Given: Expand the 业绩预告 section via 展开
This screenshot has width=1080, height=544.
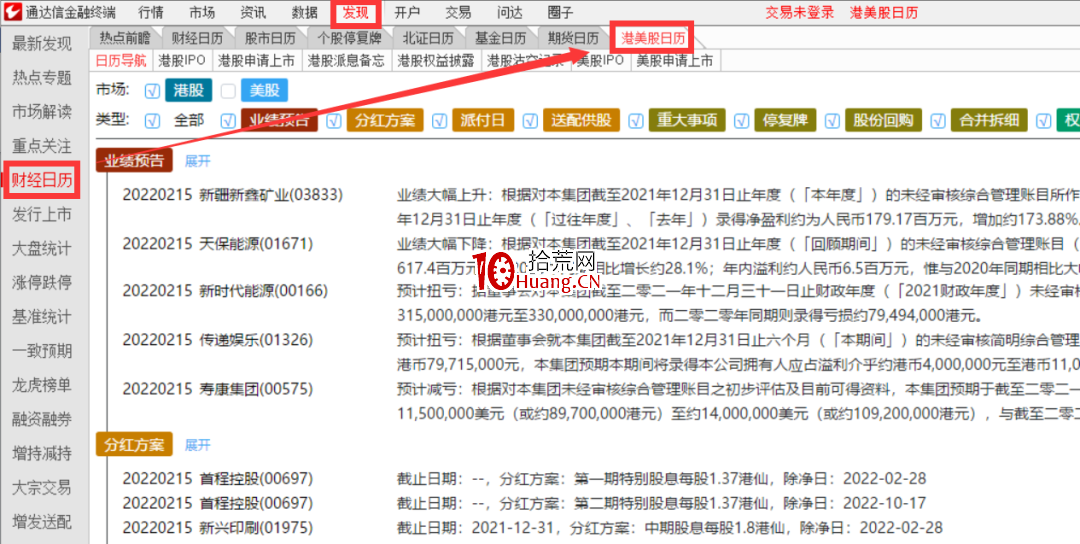Looking at the screenshot, I should pos(197,161).
